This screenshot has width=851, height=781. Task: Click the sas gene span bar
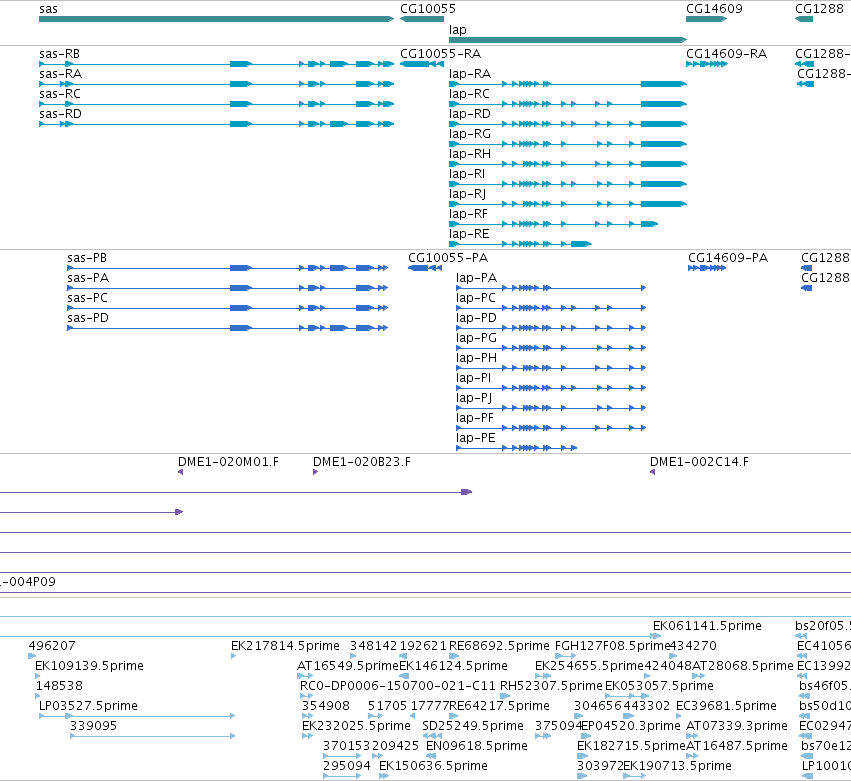(x=217, y=19)
